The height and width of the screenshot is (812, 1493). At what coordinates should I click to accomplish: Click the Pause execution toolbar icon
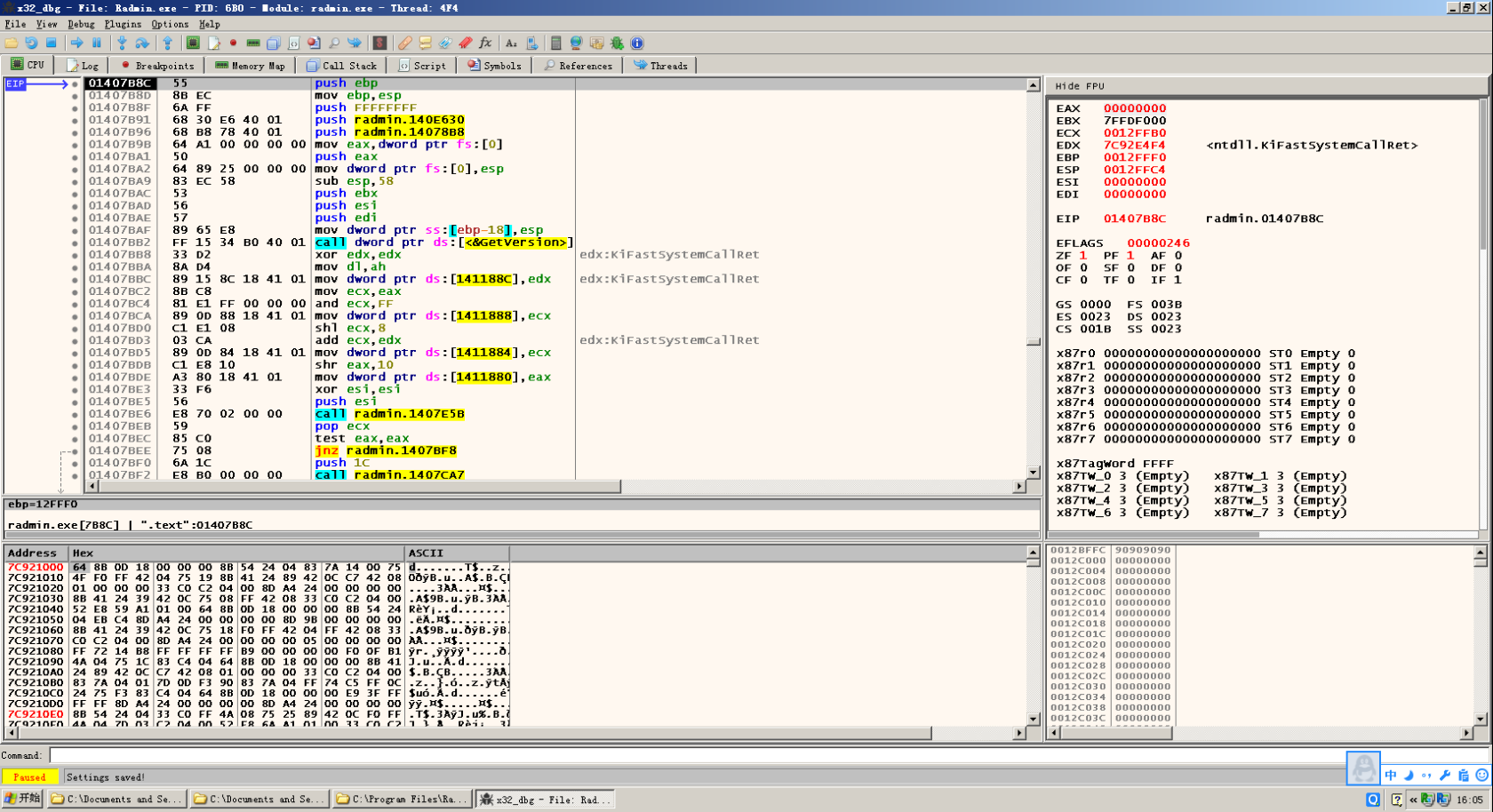pyautogui.click(x=96, y=43)
